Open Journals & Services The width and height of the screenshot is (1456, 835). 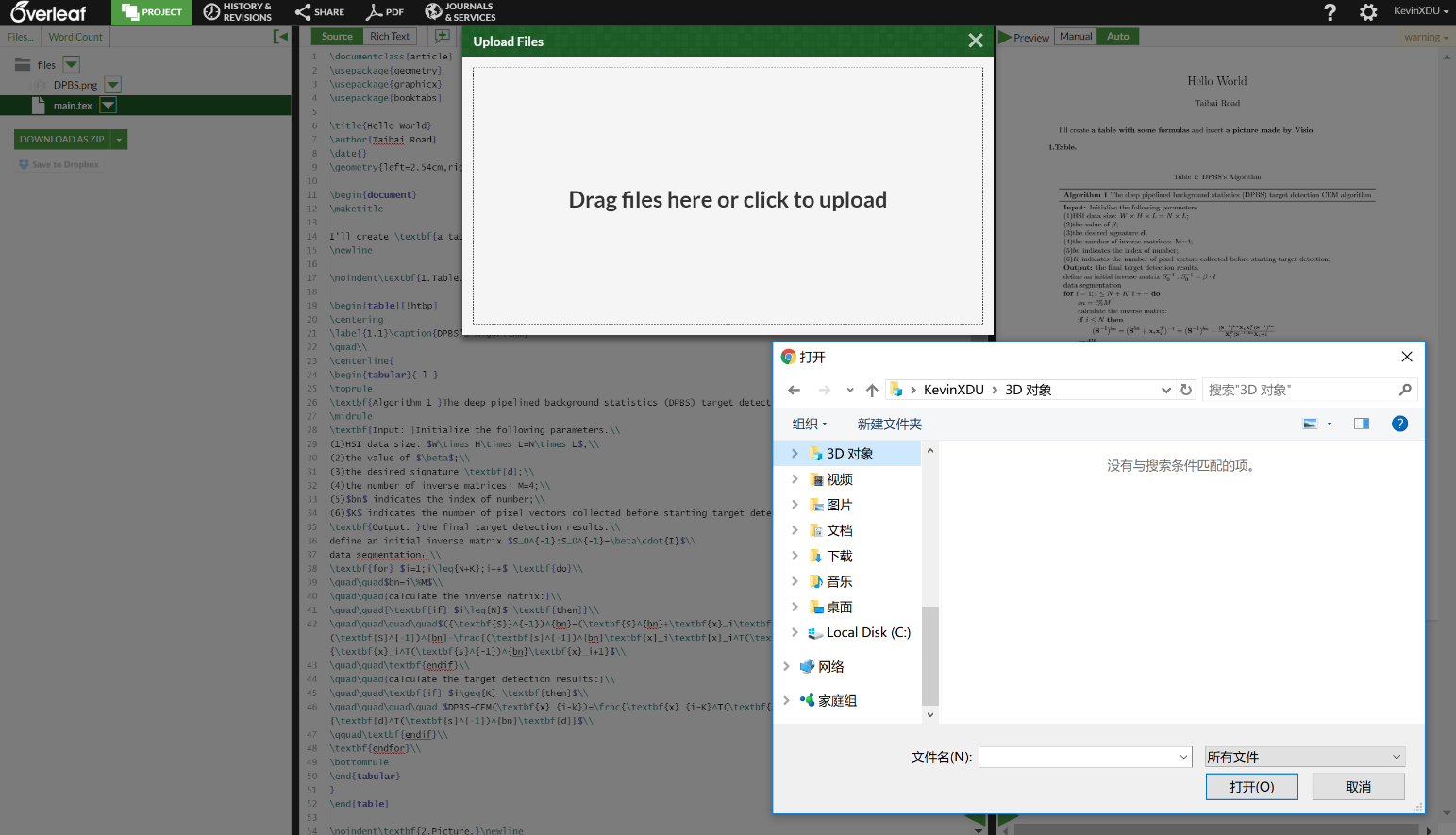pos(460,12)
